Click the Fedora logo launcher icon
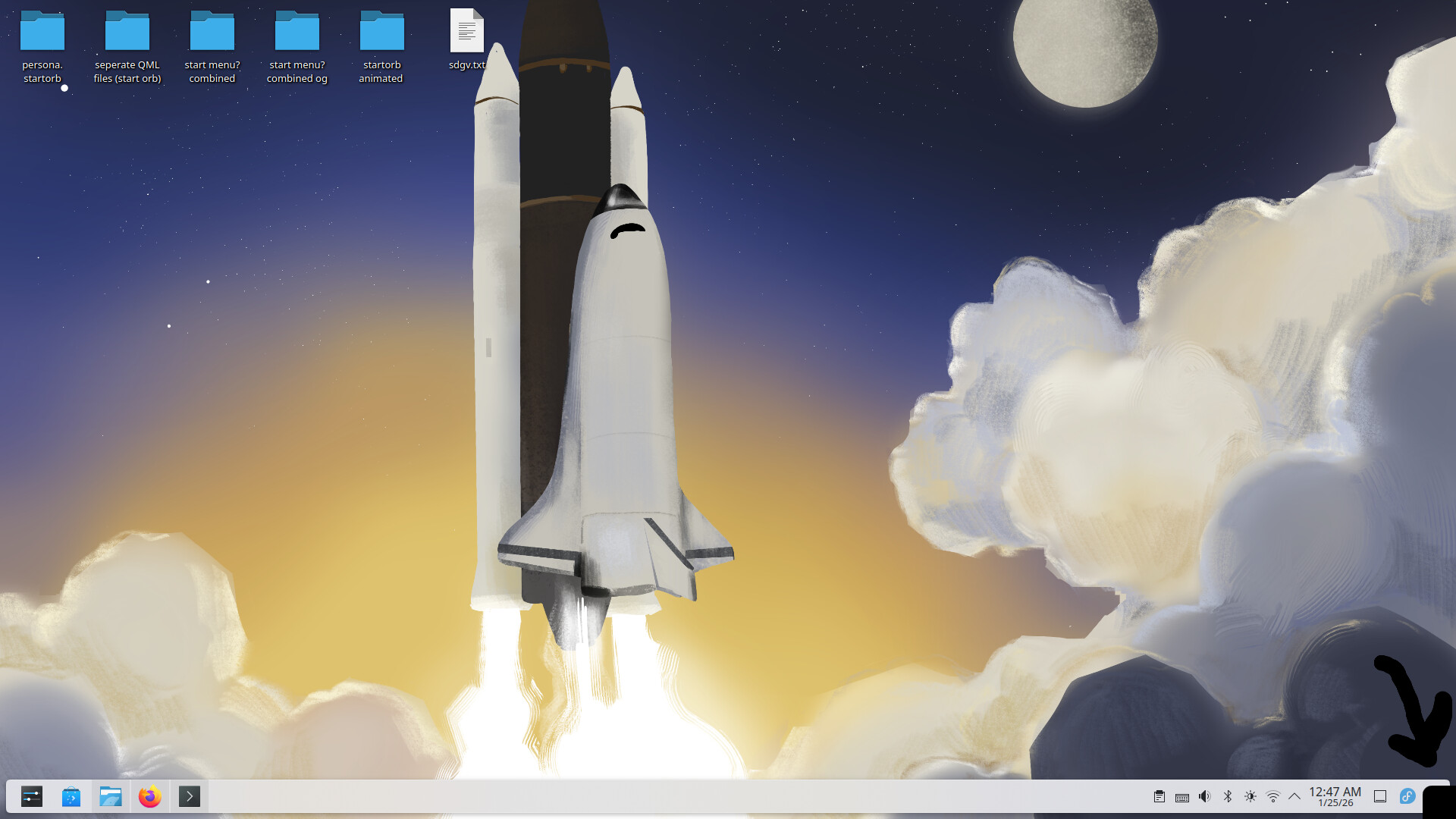 (x=1407, y=796)
